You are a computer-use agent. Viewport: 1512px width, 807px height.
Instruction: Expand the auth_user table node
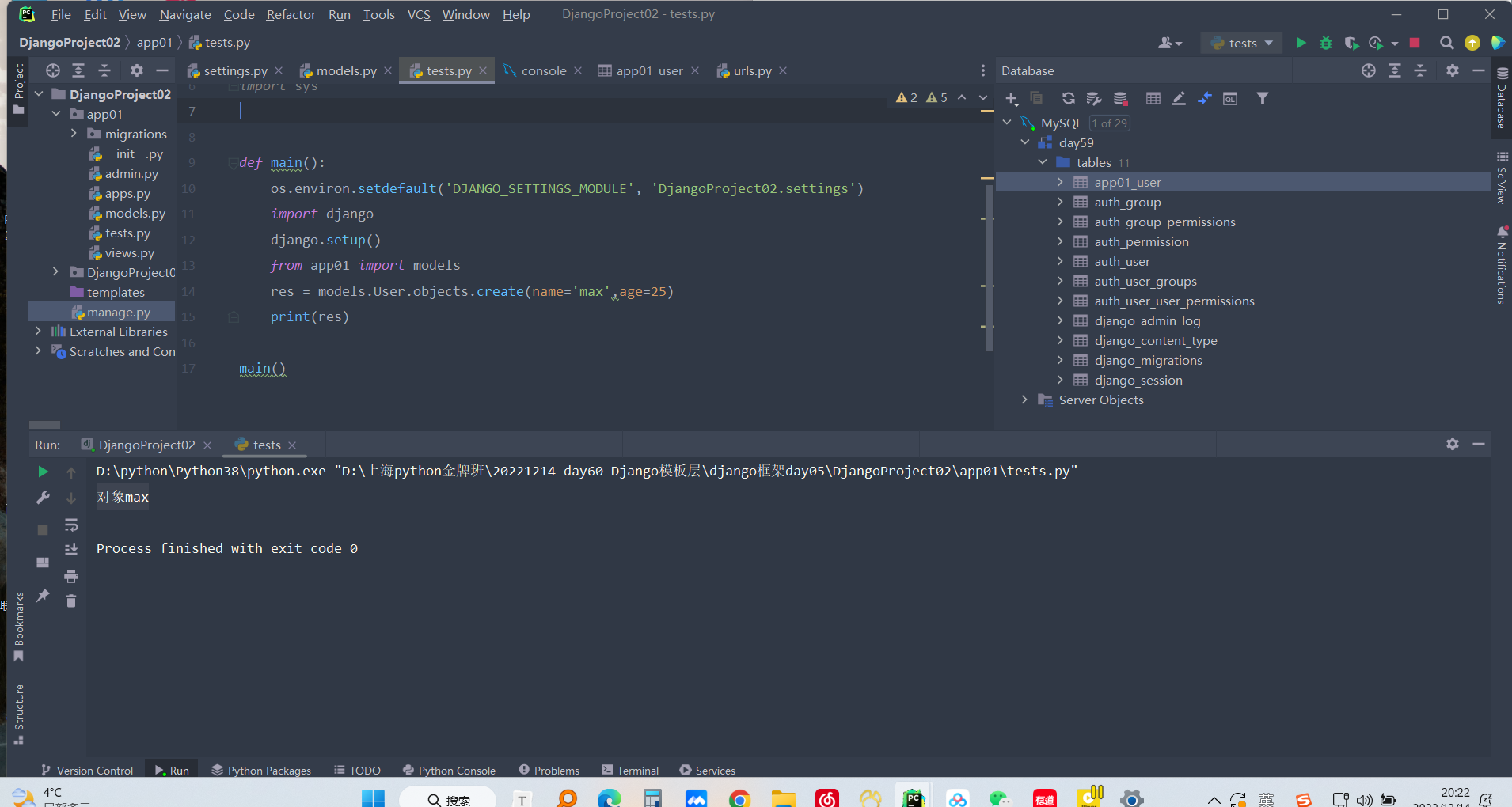click(1060, 261)
